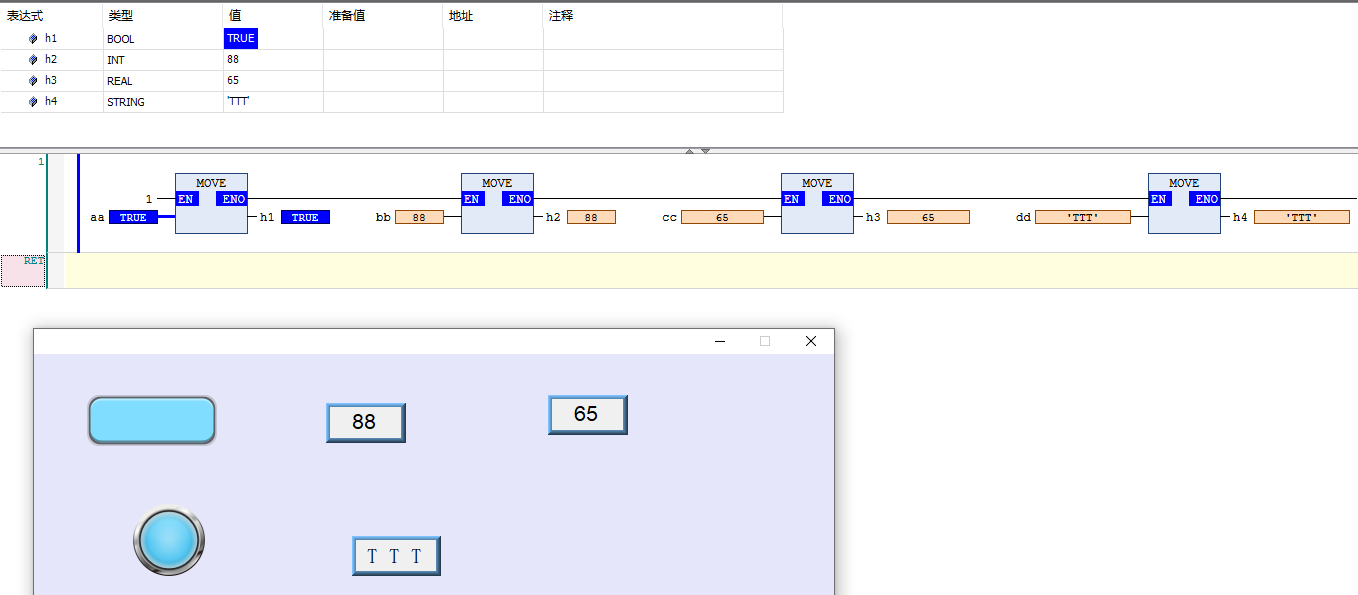Screen dimensions: 1358x595
Task: Click the cc inline value 65
Action: coord(722,217)
